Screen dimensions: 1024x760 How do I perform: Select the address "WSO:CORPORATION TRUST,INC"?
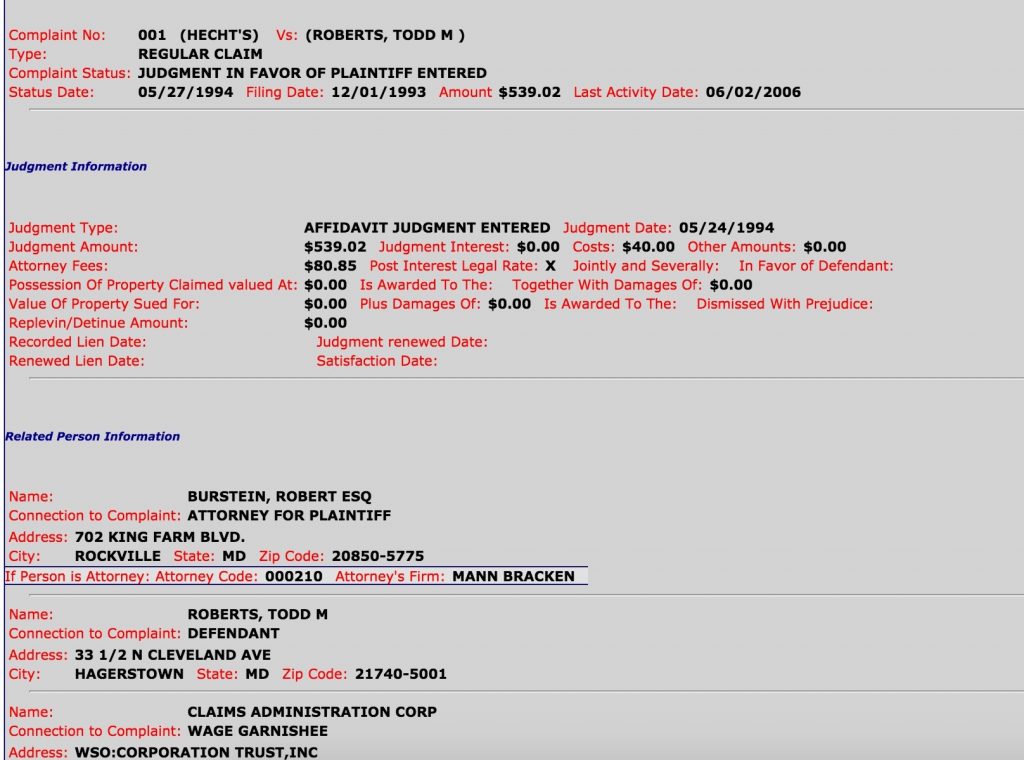(x=197, y=753)
